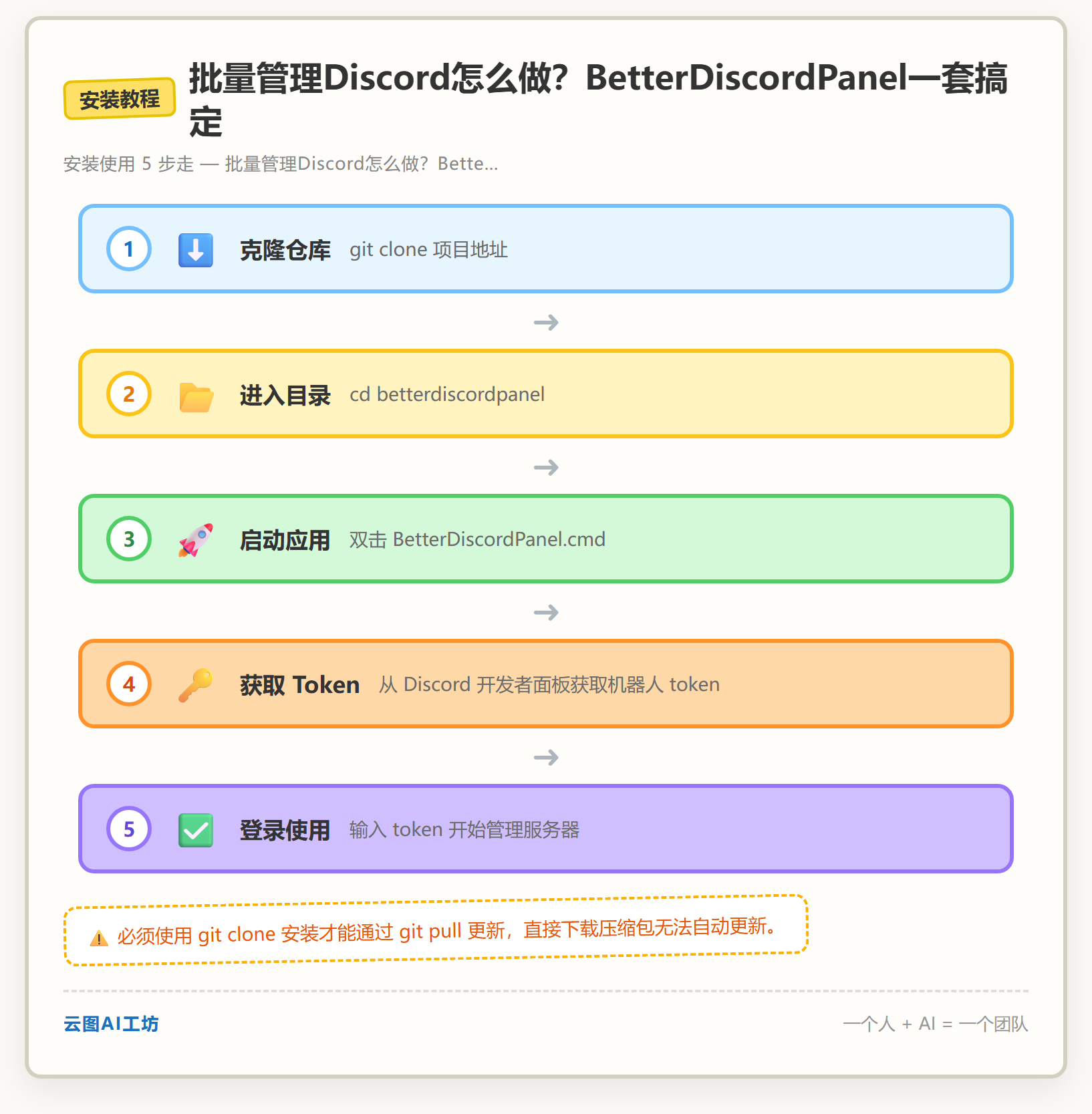The height and width of the screenshot is (1114, 1092).
Task: Click the text "git clone 项目地址"
Action: pos(428,250)
